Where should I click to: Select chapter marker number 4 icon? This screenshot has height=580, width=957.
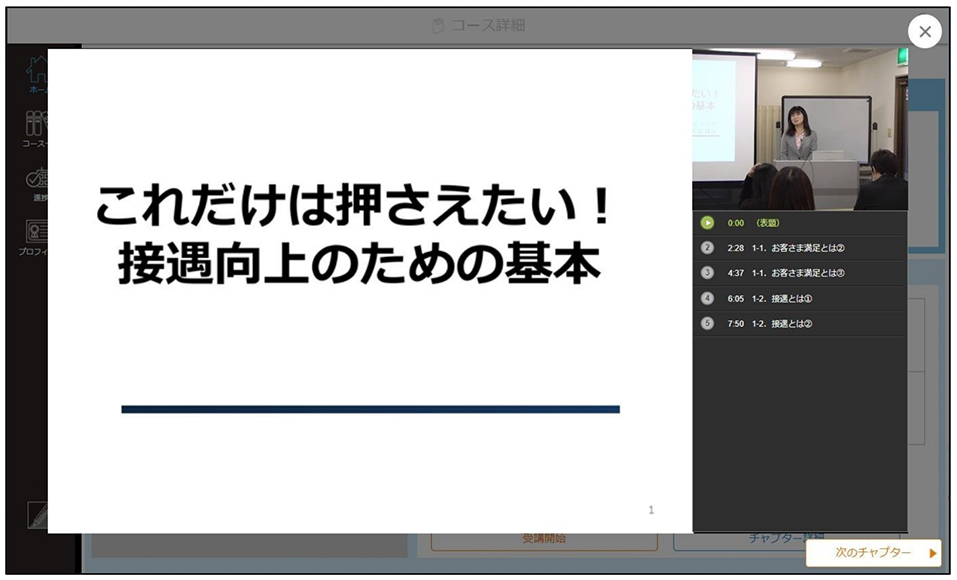pyautogui.click(x=707, y=299)
